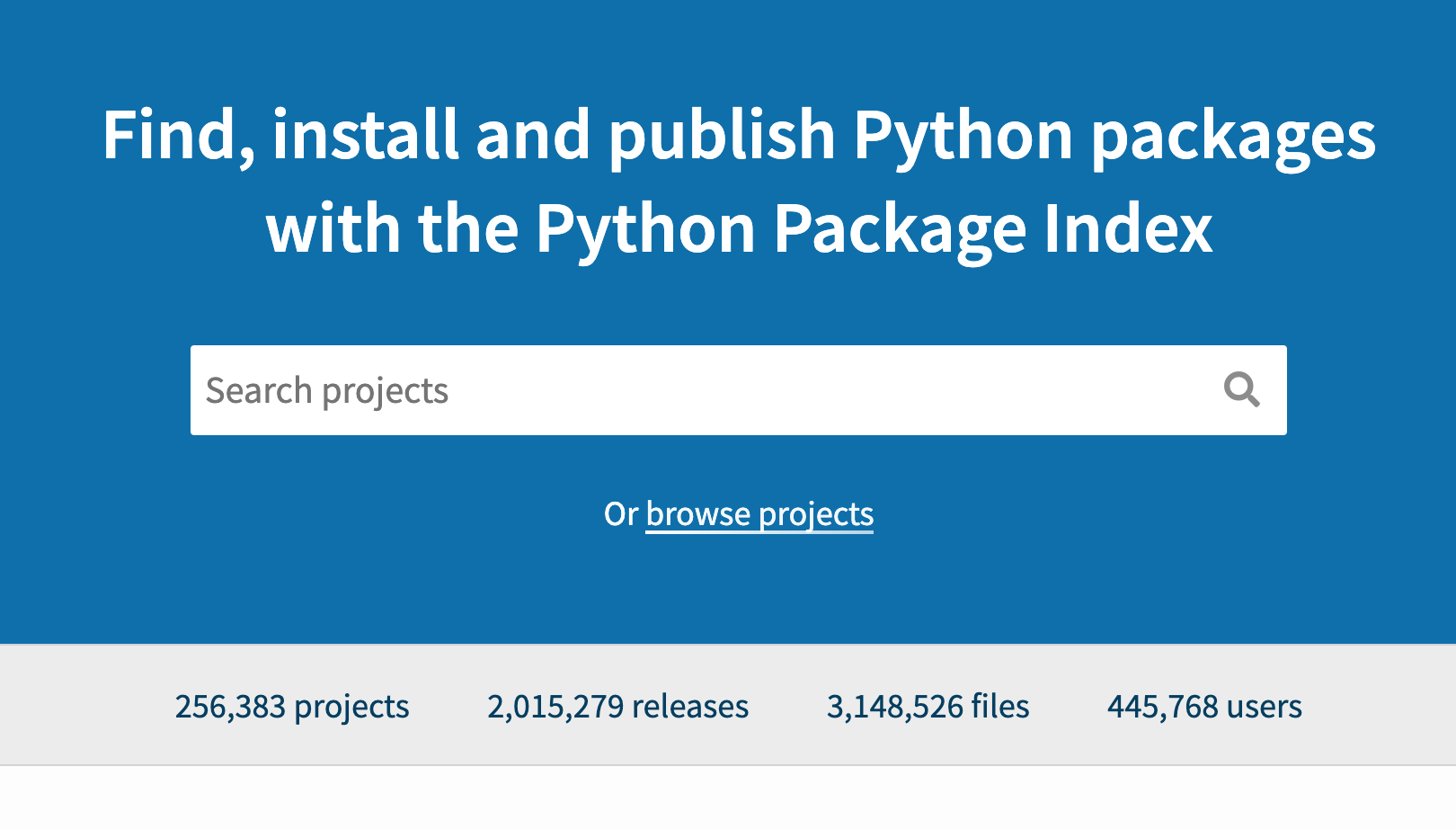The image size is (1456, 829).
Task: Click the 256,383 projects statistic
Action: coord(292,707)
